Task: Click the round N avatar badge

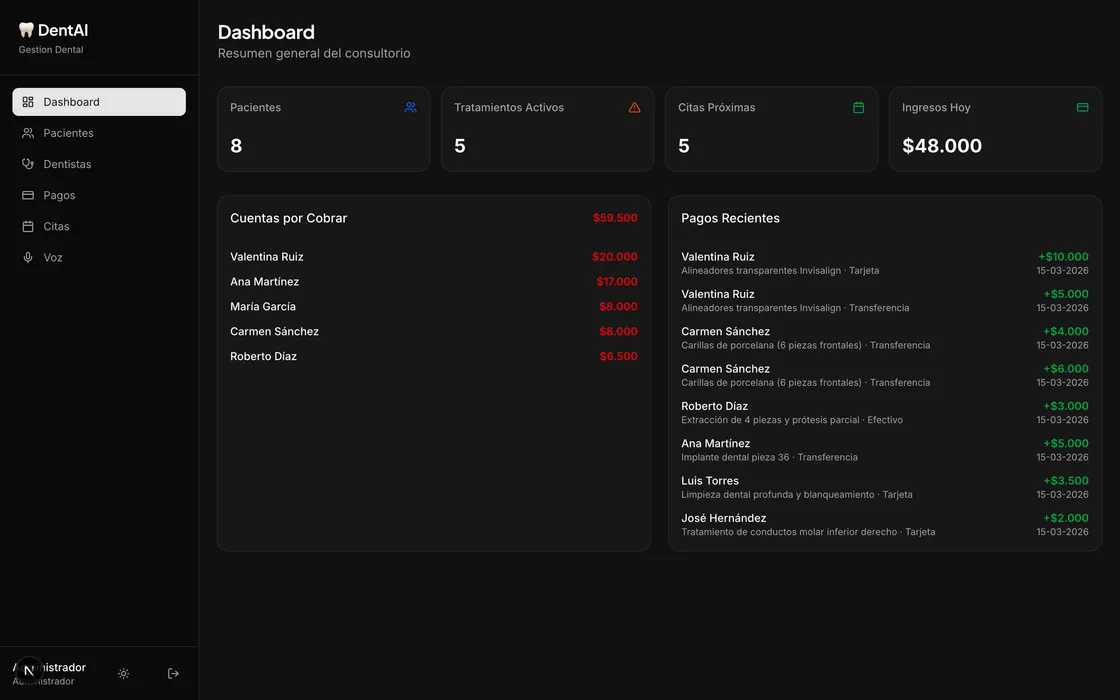Action: coord(29,671)
